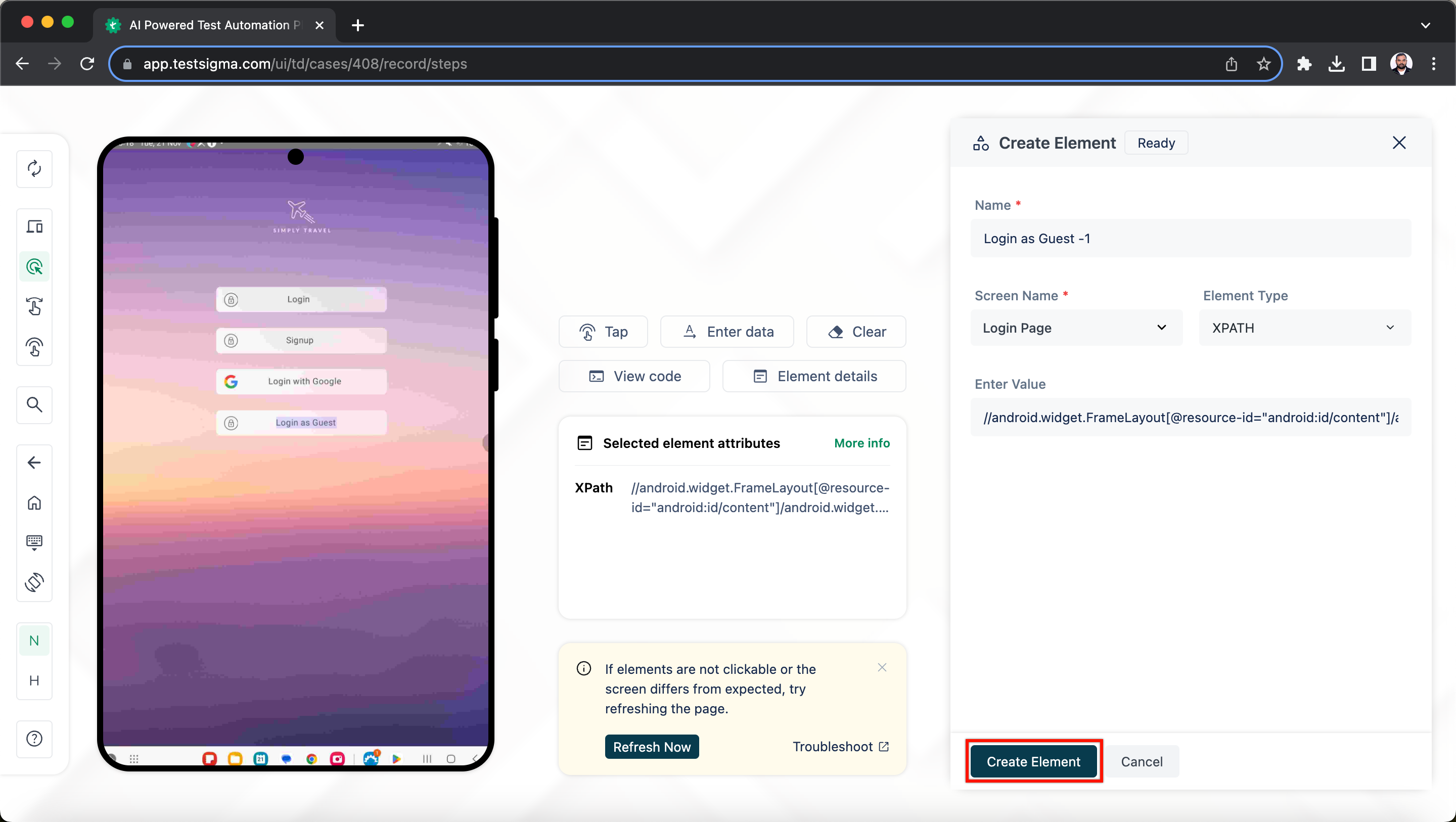Click the search icon in left sidebar

pyautogui.click(x=34, y=405)
